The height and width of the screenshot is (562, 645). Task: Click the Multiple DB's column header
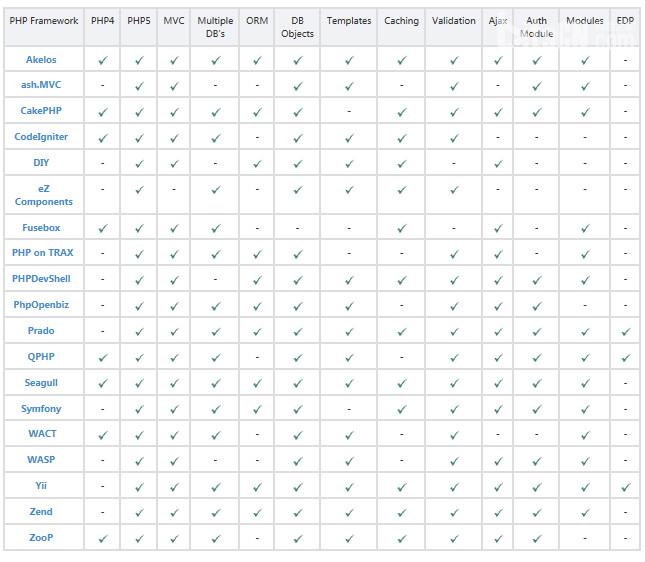215,27
